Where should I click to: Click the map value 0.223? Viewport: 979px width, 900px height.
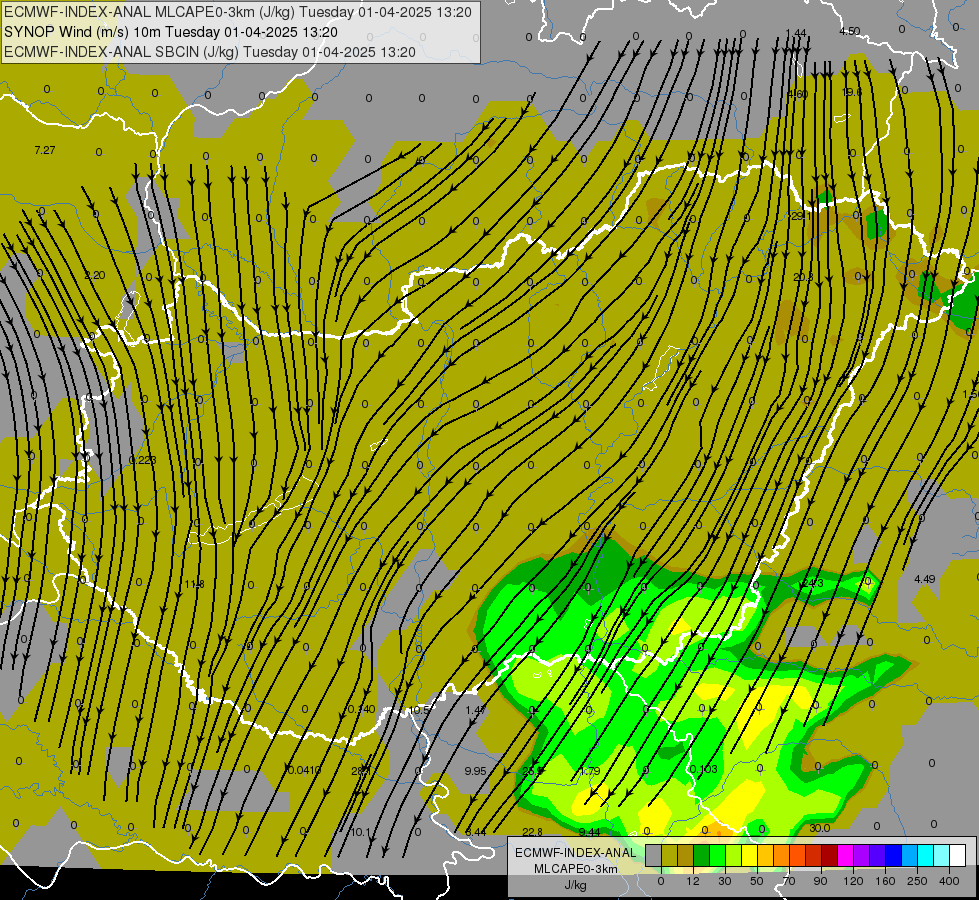(142, 460)
